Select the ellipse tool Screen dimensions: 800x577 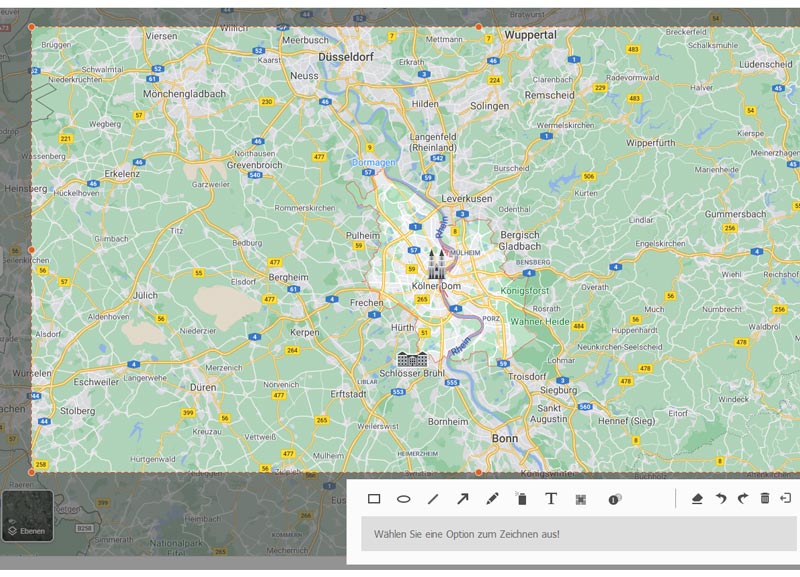403,498
